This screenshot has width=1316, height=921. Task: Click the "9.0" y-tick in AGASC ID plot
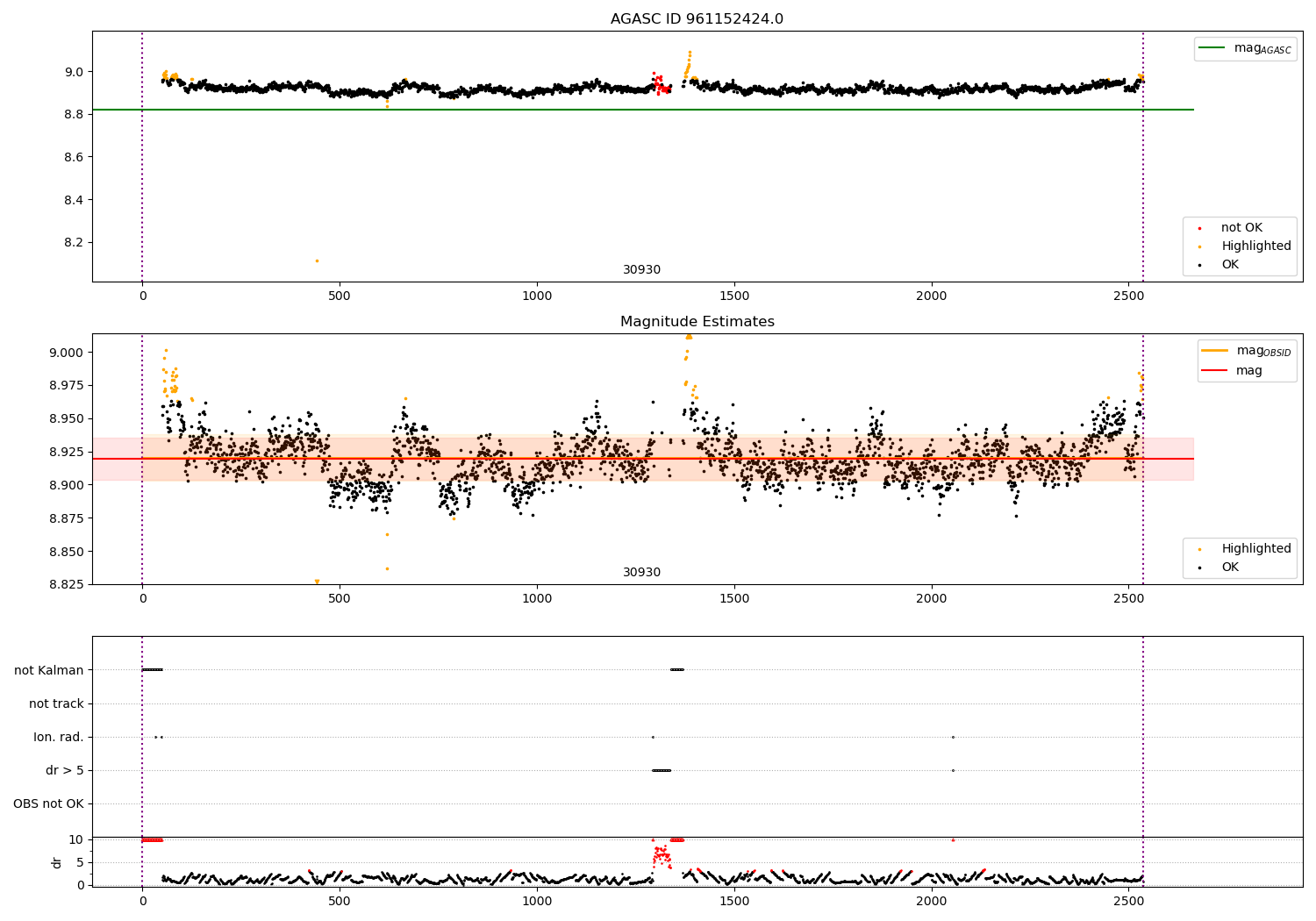pyautogui.click(x=75, y=72)
